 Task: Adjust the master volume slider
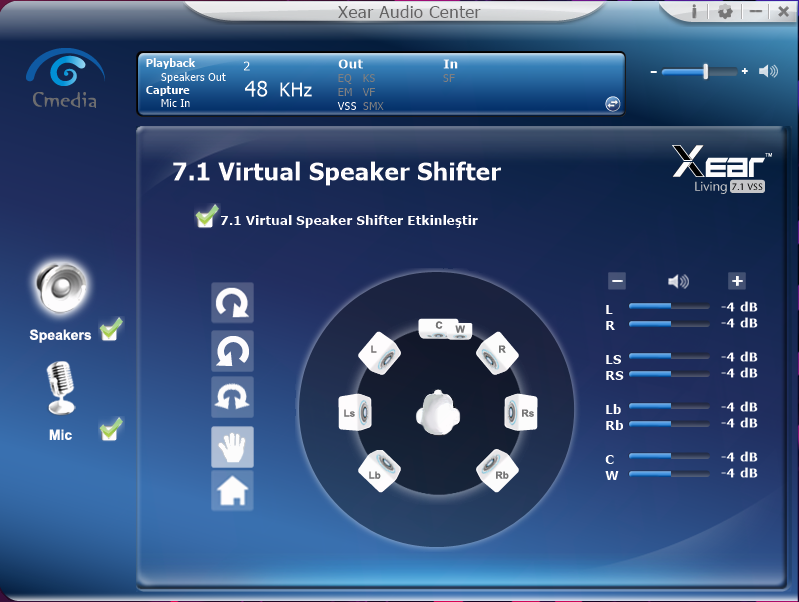(x=699, y=72)
